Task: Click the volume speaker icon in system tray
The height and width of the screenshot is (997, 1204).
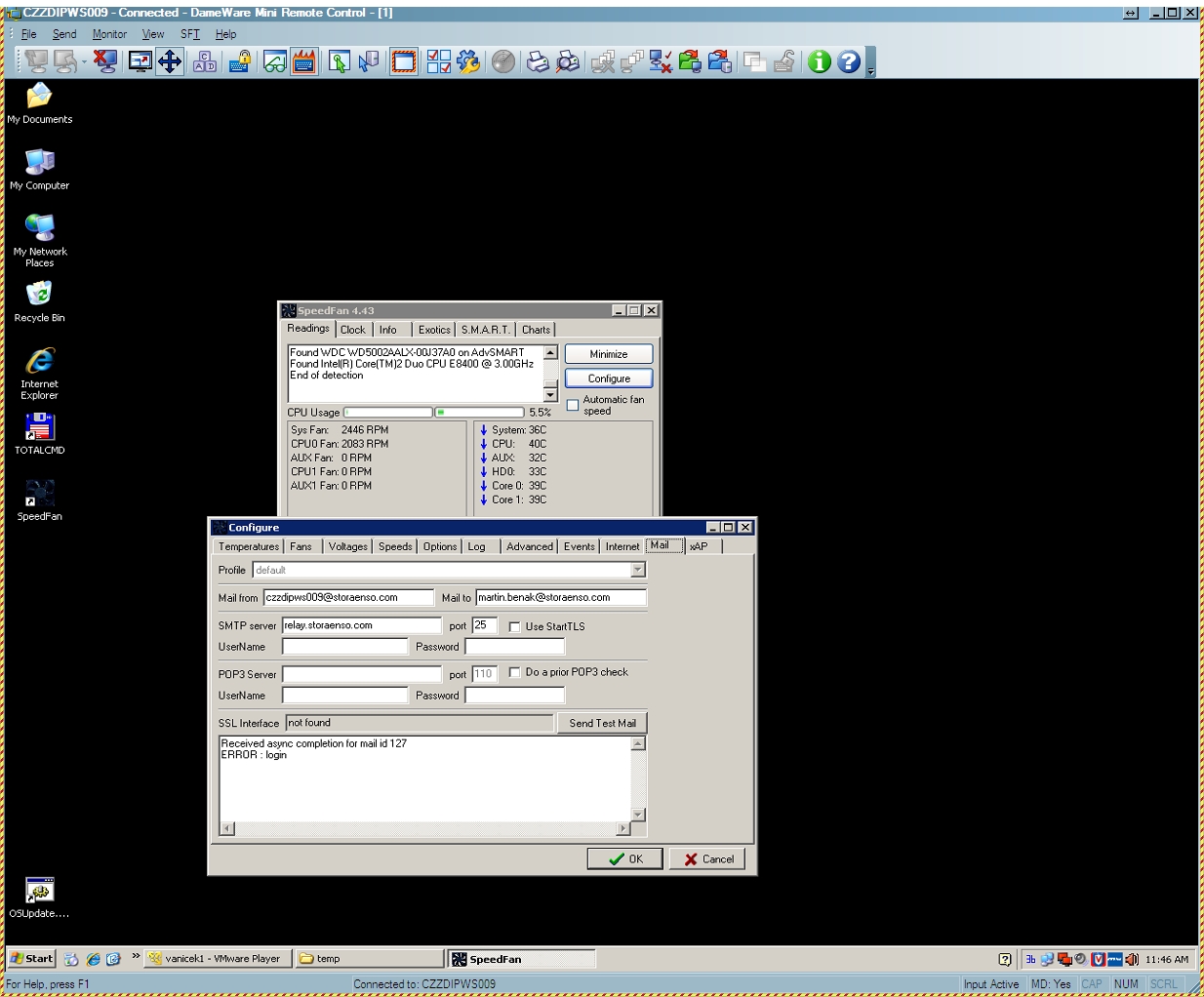Action: [1132, 959]
